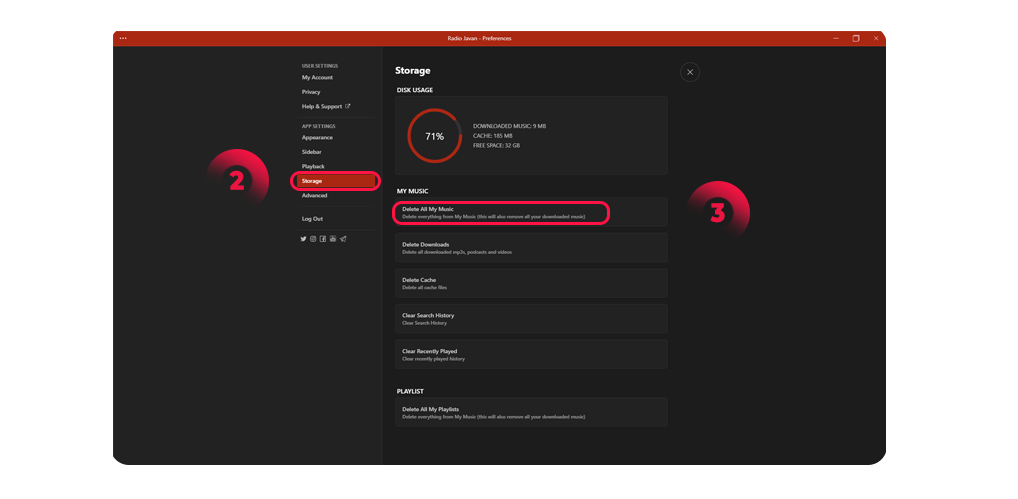Open the Telegram social link icon
The height and width of the screenshot is (499, 1018).
pyautogui.click(x=343, y=239)
